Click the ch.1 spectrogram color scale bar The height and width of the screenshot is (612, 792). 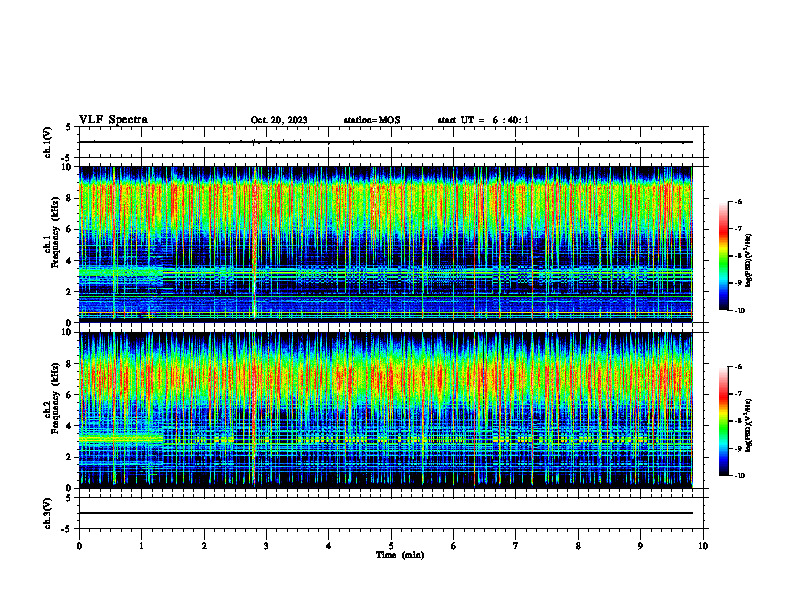tap(723, 256)
